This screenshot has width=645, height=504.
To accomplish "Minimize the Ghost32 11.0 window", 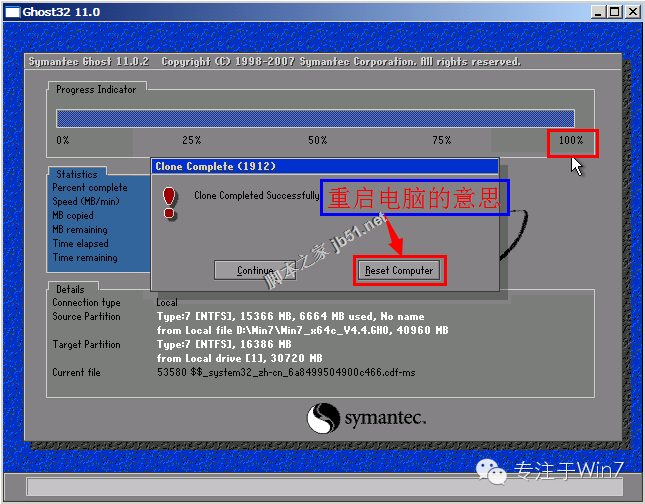I will [x=598, y=12].
